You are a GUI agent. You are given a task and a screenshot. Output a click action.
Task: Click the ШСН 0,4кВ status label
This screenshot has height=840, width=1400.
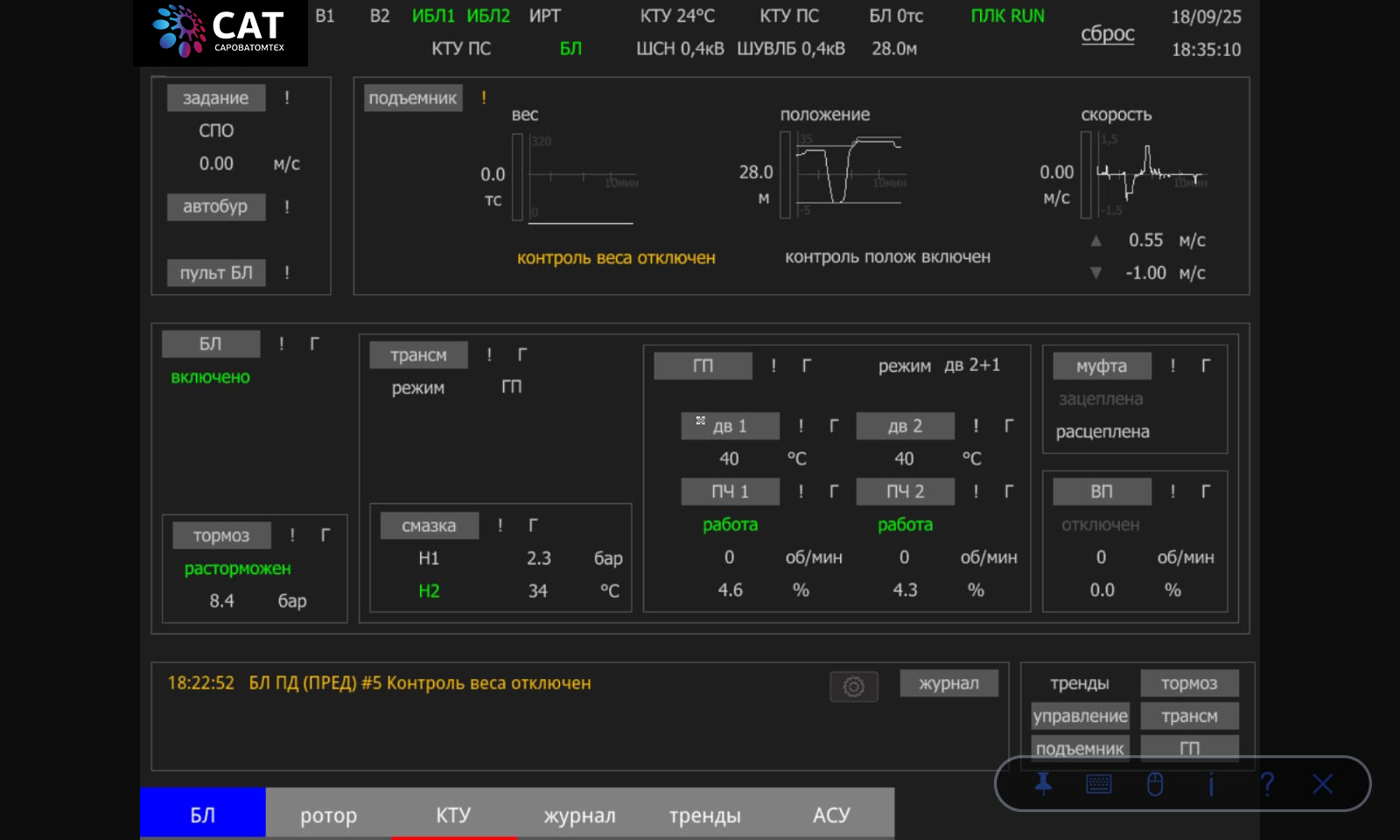coord(680,49)
